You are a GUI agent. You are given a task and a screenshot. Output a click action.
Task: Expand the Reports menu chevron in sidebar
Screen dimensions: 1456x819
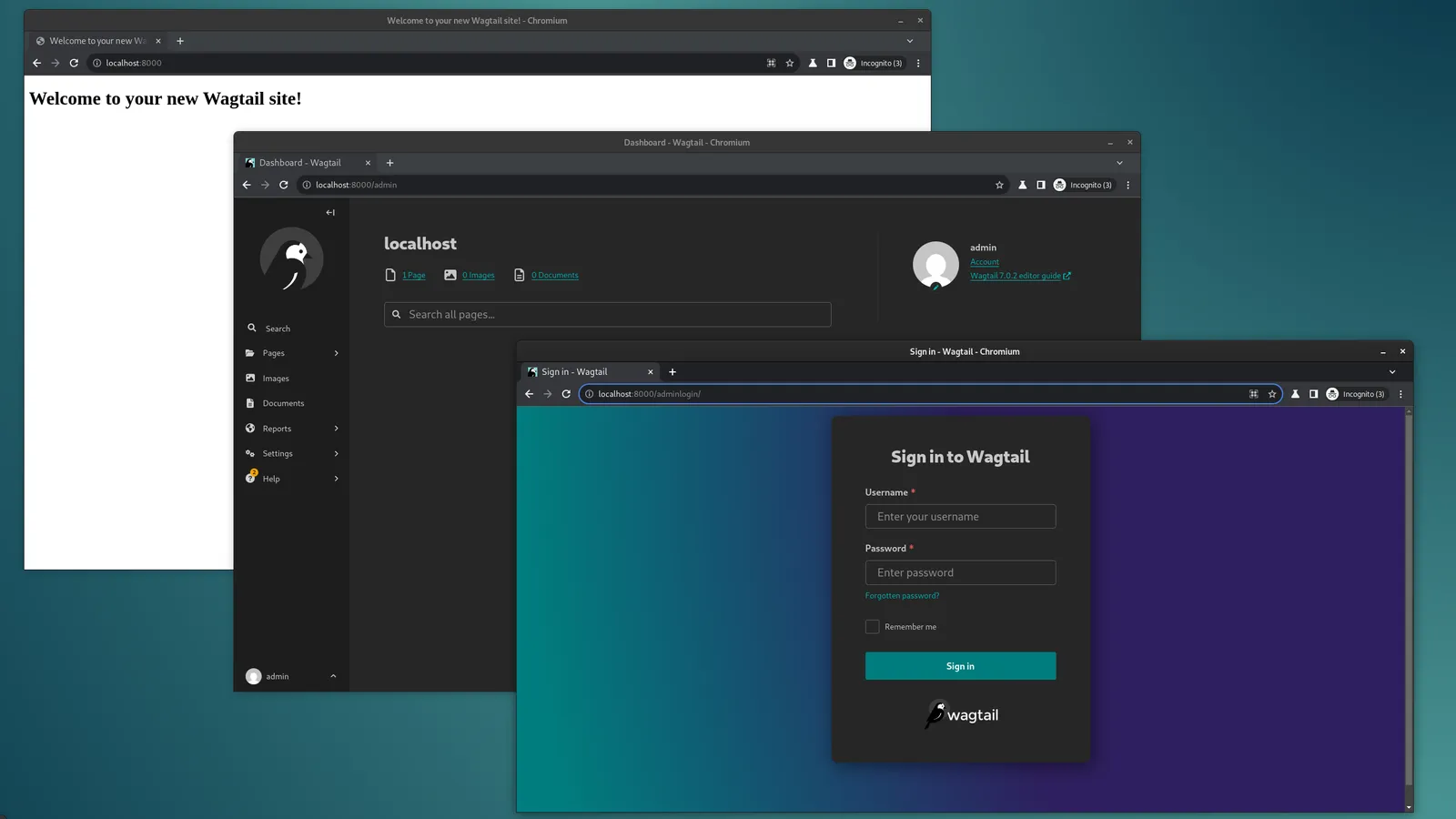point(336,429)
